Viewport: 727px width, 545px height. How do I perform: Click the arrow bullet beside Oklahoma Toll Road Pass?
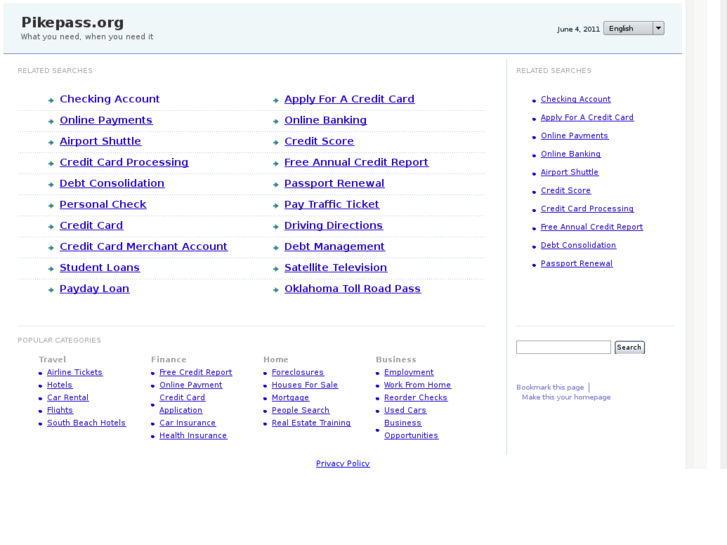coord(275,290)
